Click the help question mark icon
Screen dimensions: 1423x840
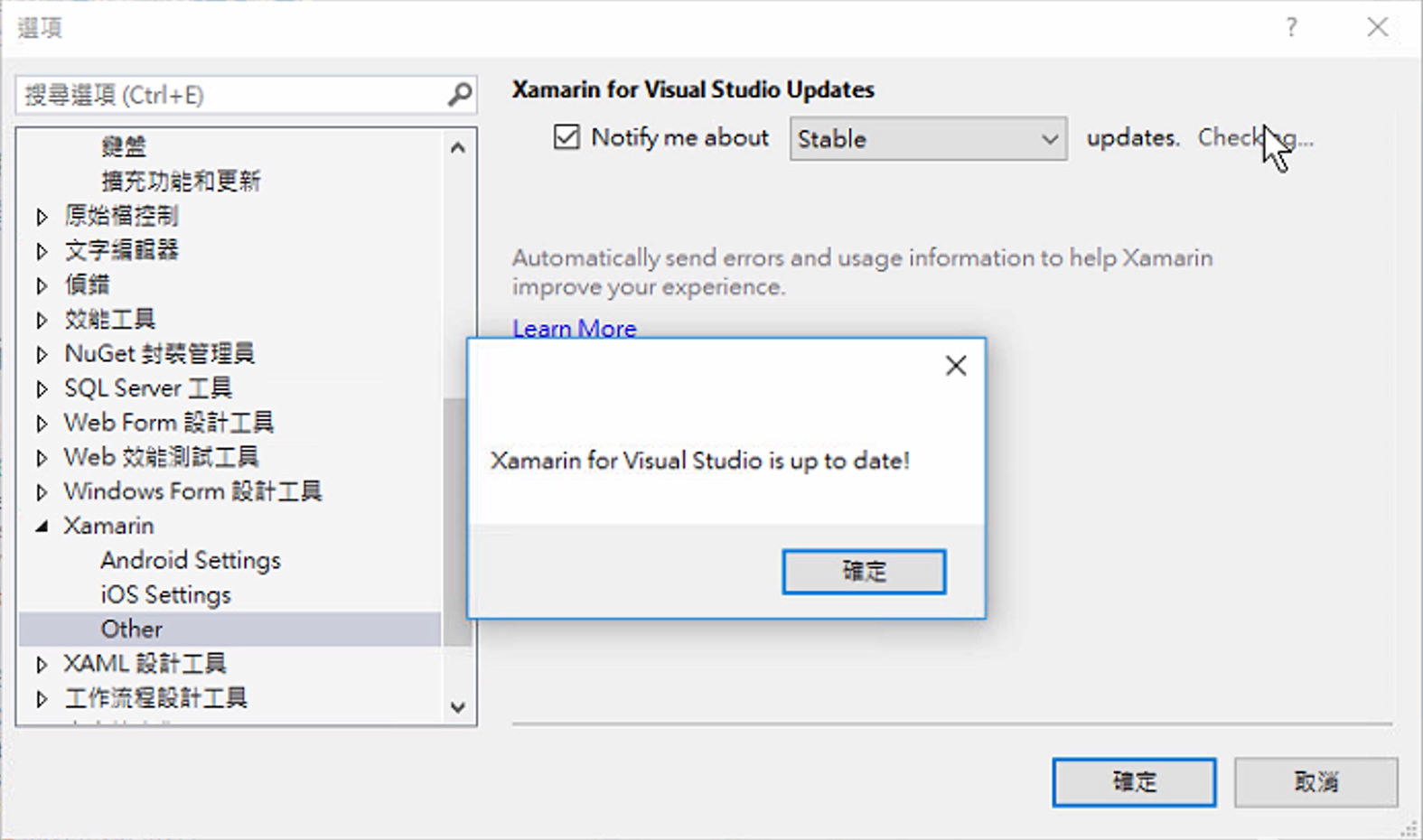click(1291, 27)
